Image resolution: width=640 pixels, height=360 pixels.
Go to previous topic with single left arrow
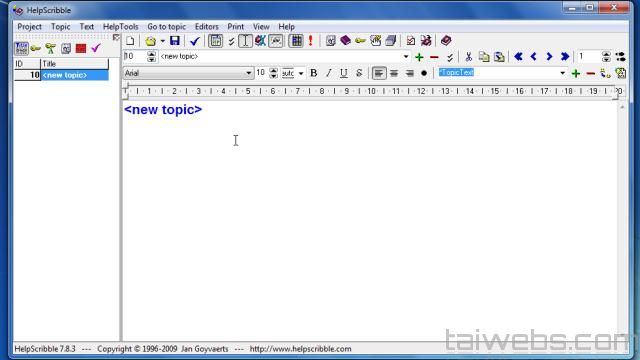533,56
